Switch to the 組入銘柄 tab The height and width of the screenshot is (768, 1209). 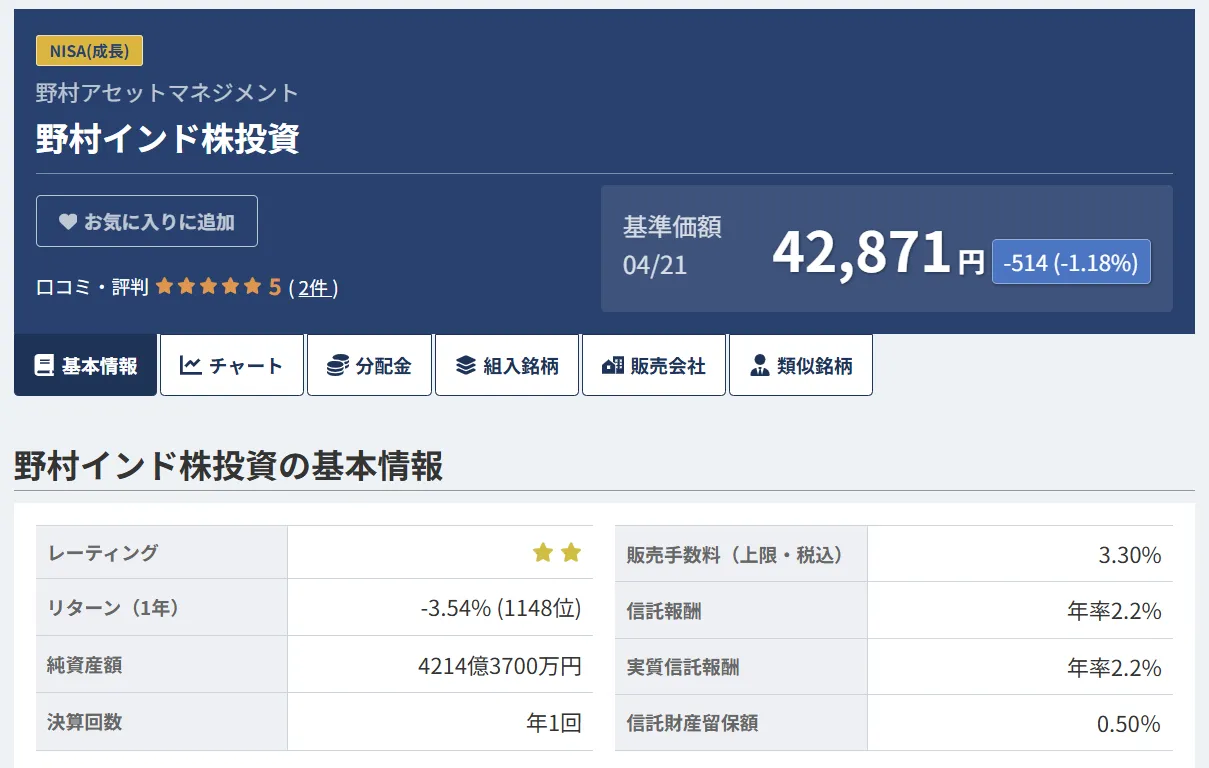507,365
